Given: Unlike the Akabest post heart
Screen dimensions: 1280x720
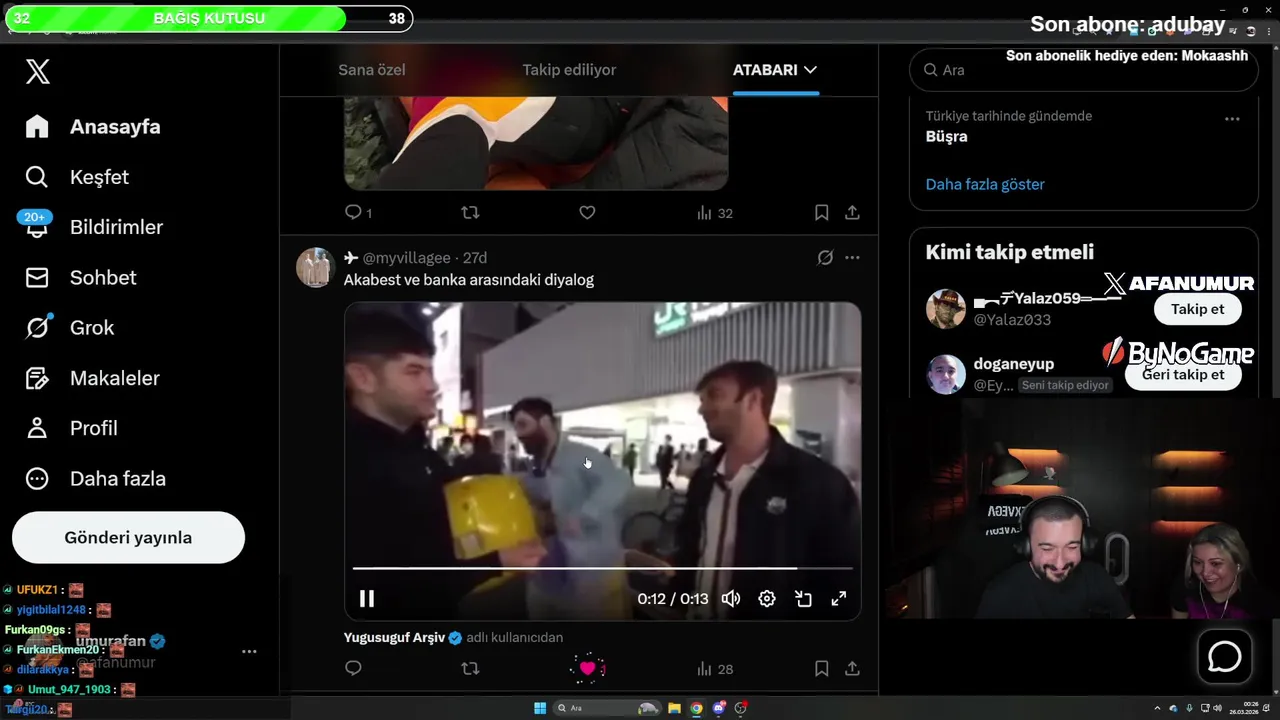Looking at the screenshot, I should (587, 668).
